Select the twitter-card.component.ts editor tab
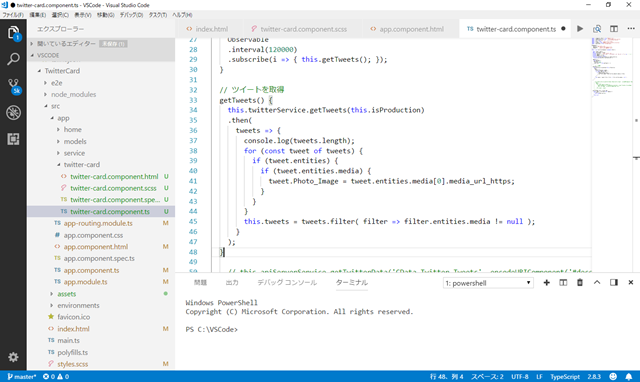640x382 pixels. click(515, 29)
